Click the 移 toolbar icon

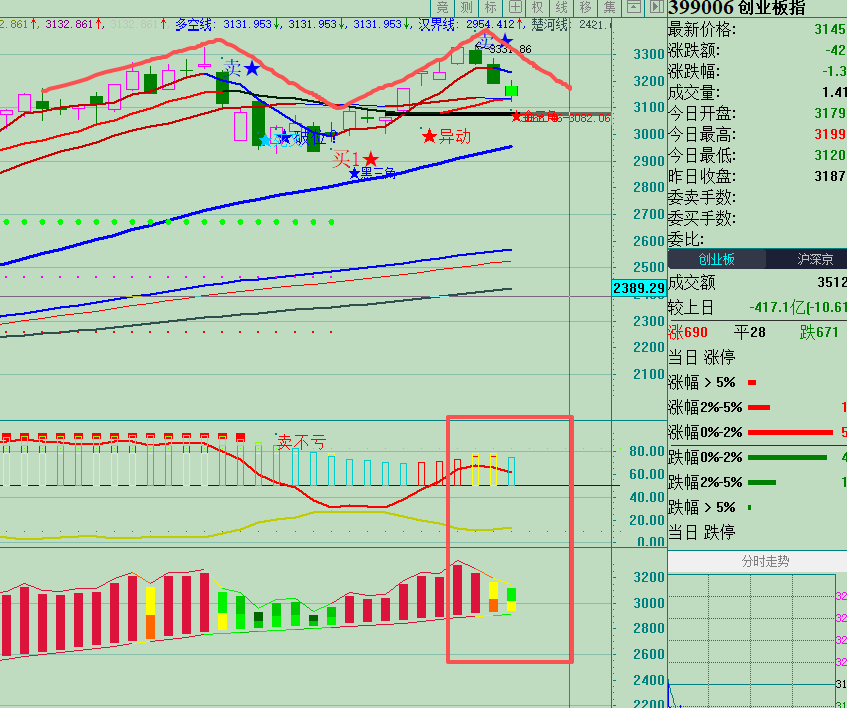585,8
